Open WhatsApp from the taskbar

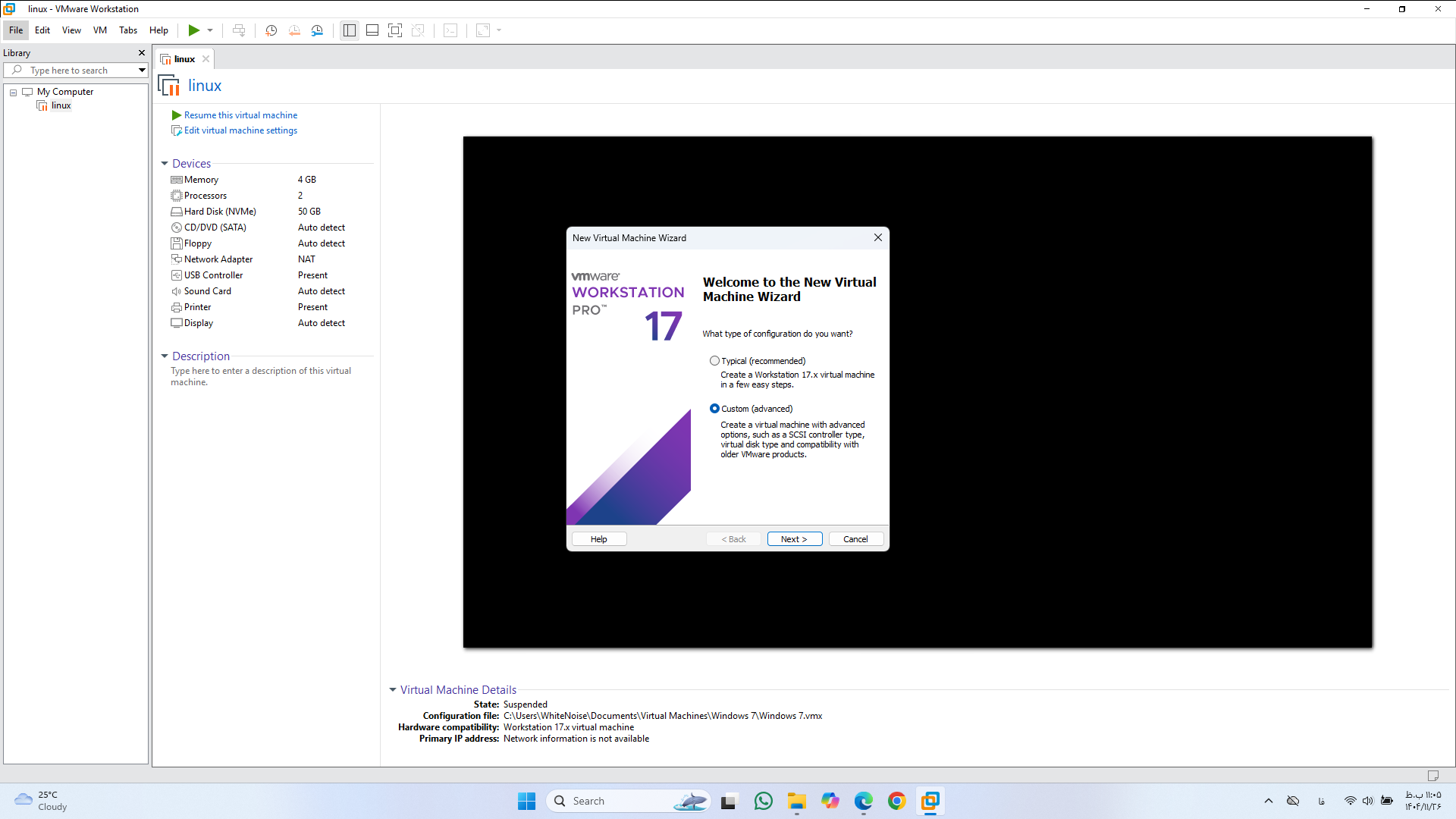[x=764, y=801]
